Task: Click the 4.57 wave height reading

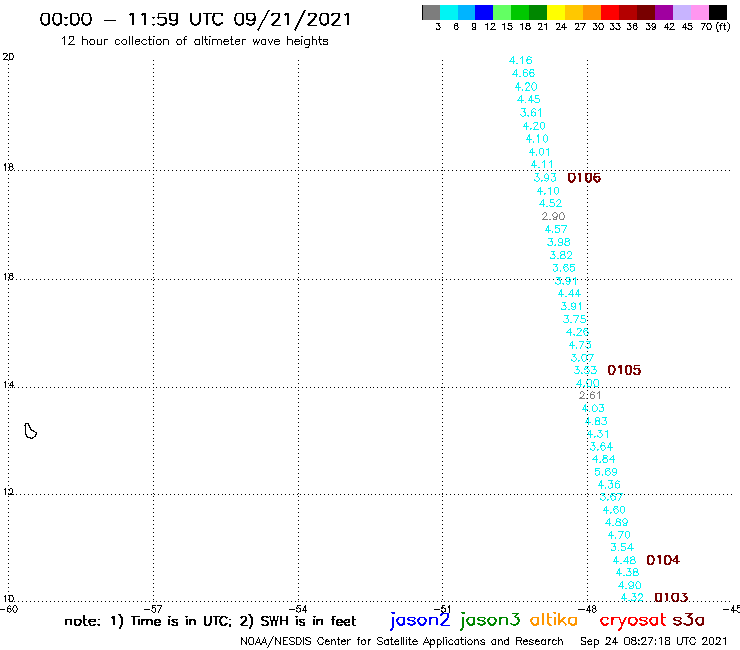Action: click(x=556, y=229)
